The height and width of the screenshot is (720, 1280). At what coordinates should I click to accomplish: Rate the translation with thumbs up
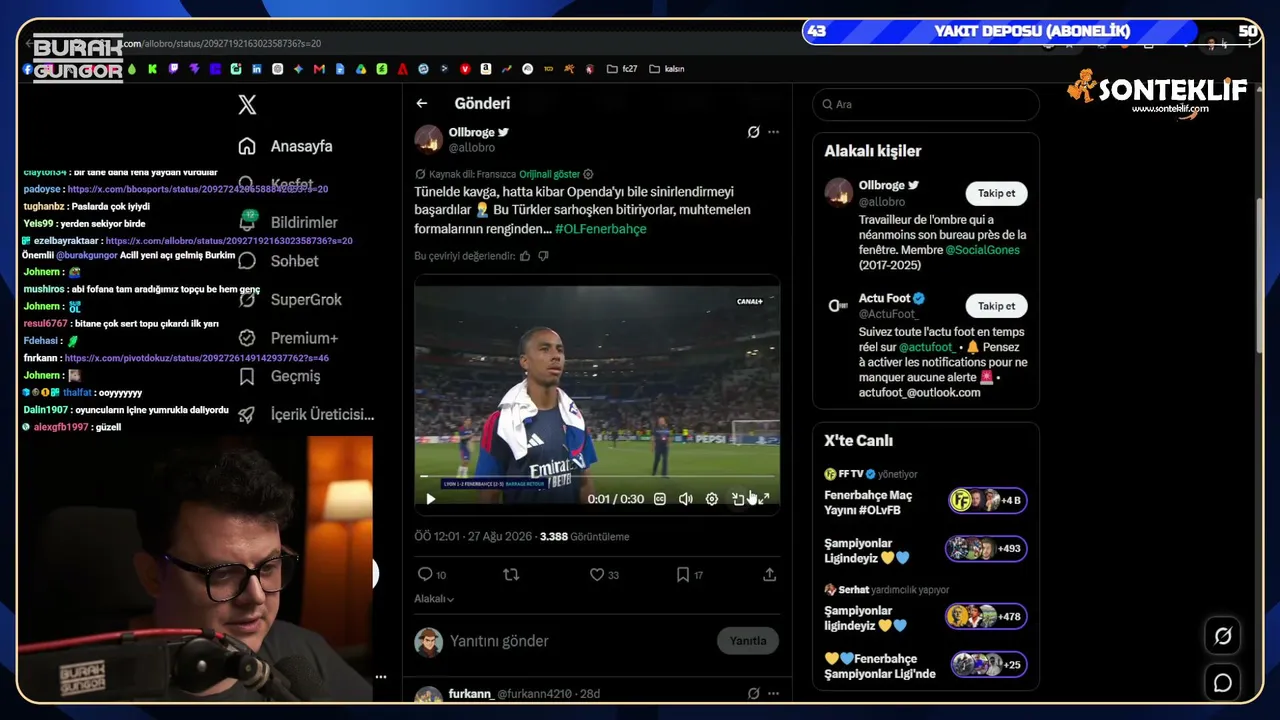click(525, 256)
